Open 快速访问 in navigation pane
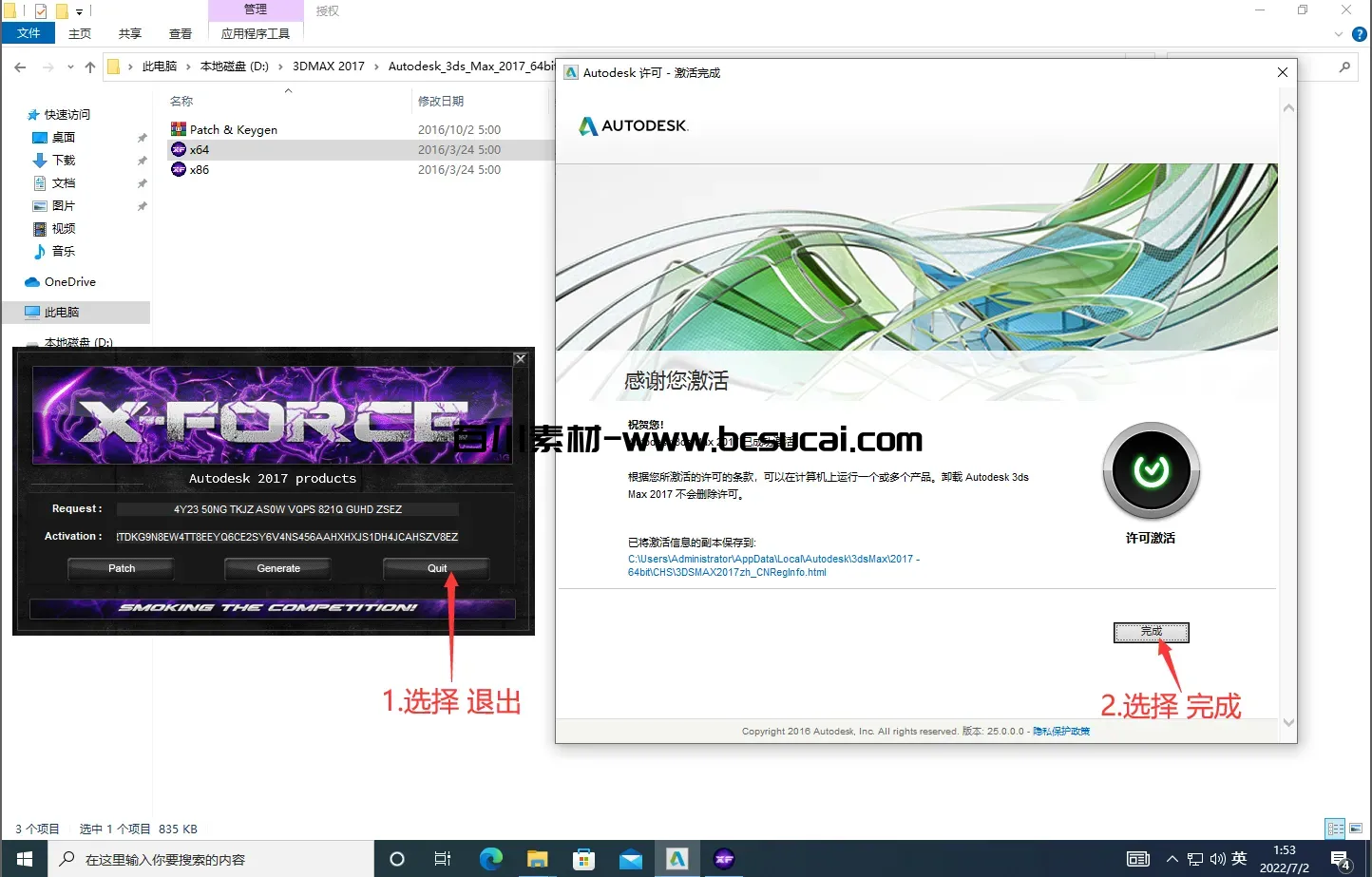This screenshot has height=877, width=1372. 67,114
